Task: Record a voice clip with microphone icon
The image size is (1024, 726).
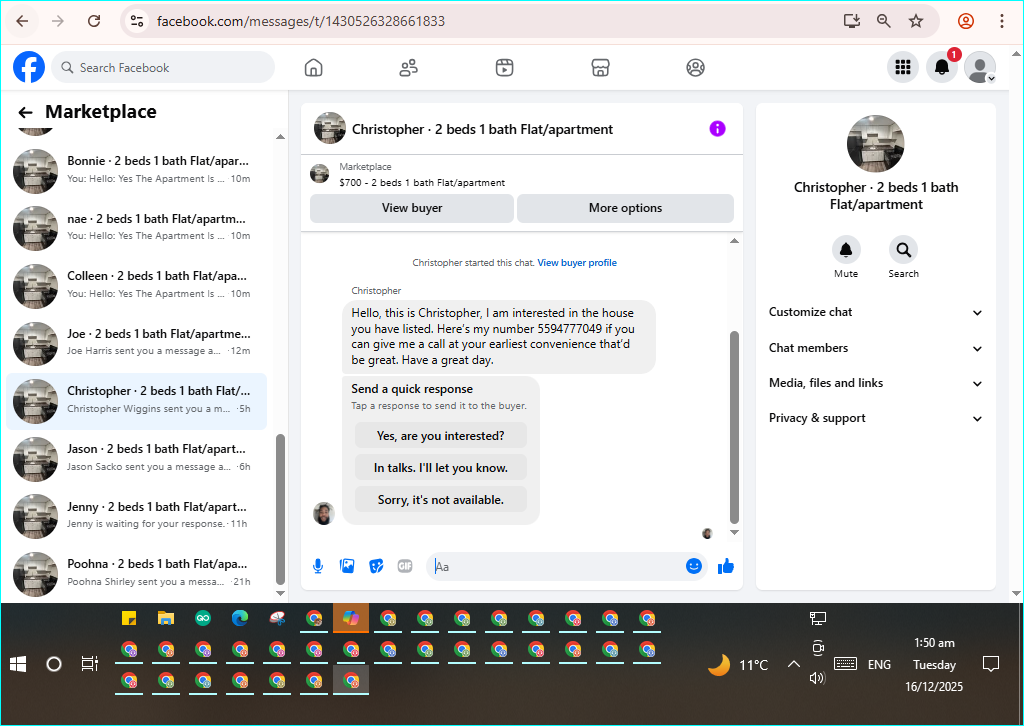Action: [x=318, y=566]
